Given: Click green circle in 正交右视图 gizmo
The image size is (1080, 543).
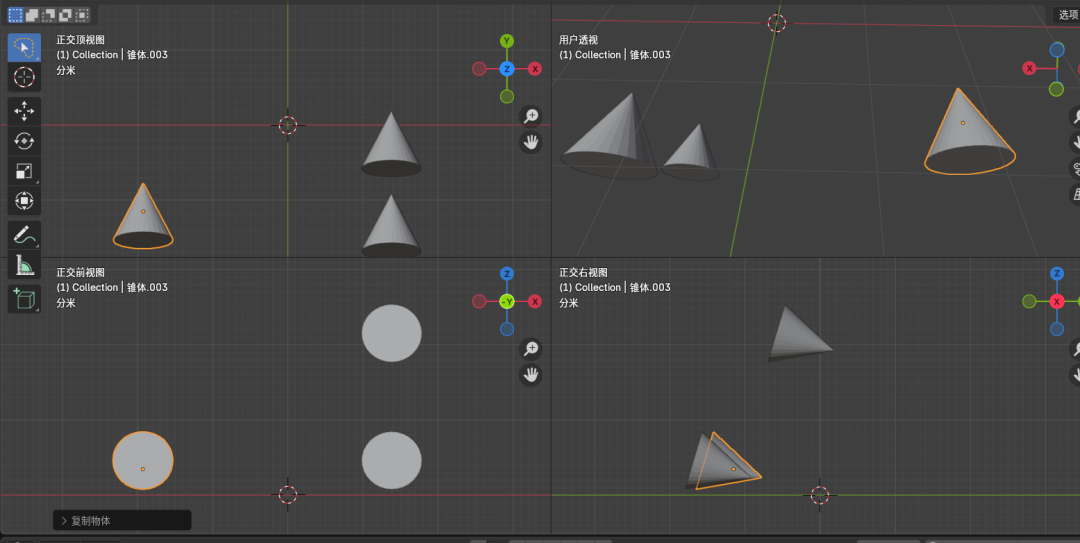Looking at the screenshot, I should click(1029, 301).
